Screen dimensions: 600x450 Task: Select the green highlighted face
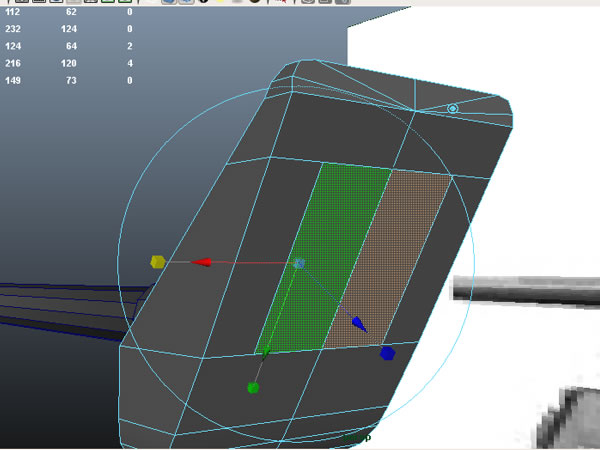[324, 256]
